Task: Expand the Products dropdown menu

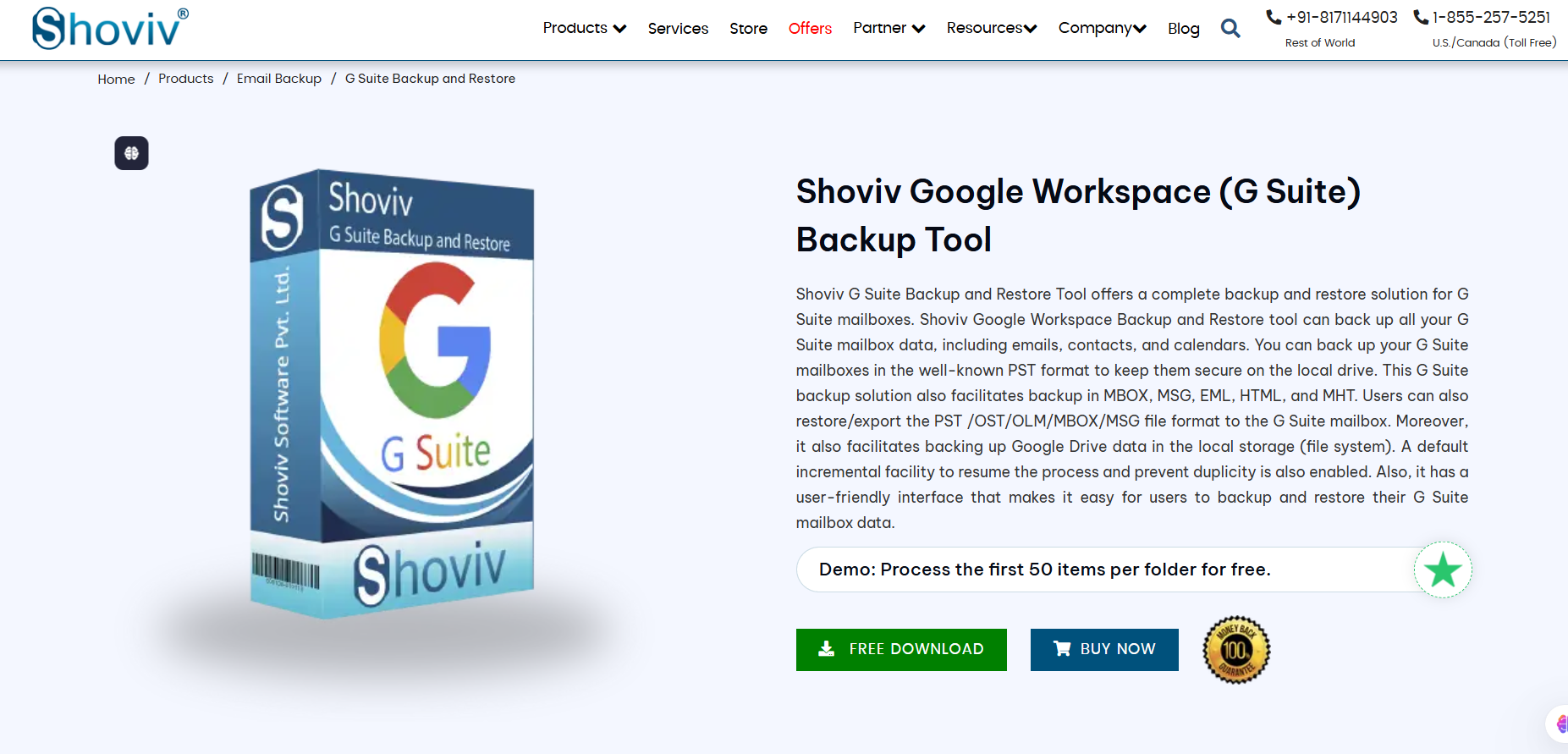Action: coord(584,28)
